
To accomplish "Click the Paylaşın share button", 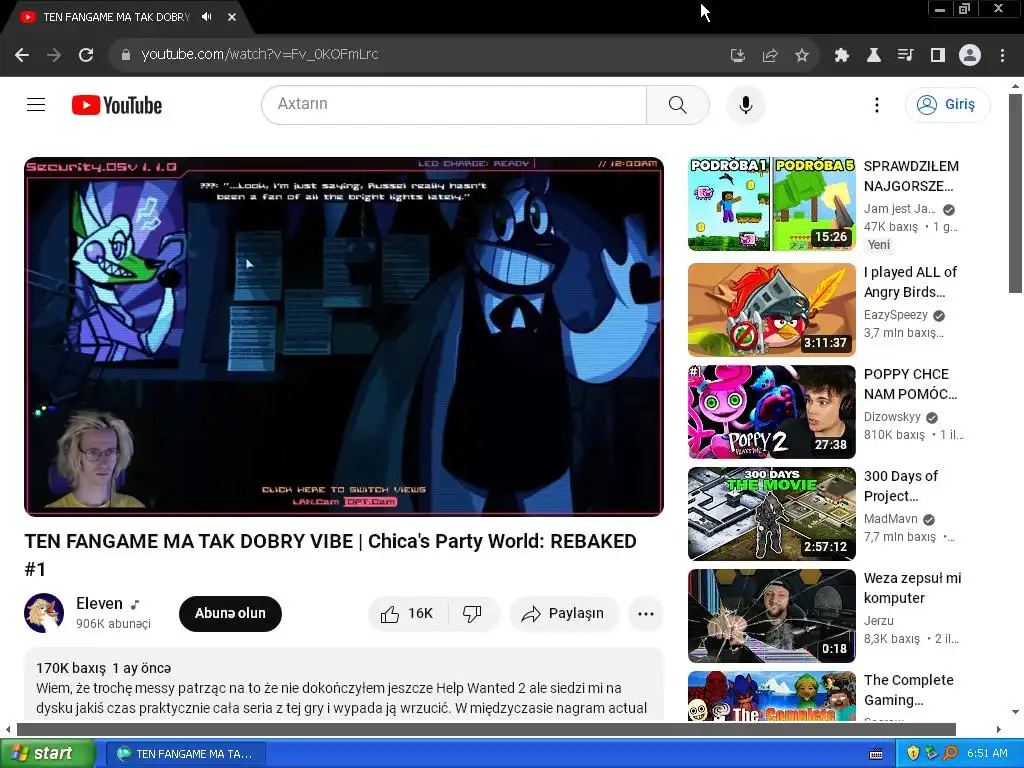I will point(564,613).
